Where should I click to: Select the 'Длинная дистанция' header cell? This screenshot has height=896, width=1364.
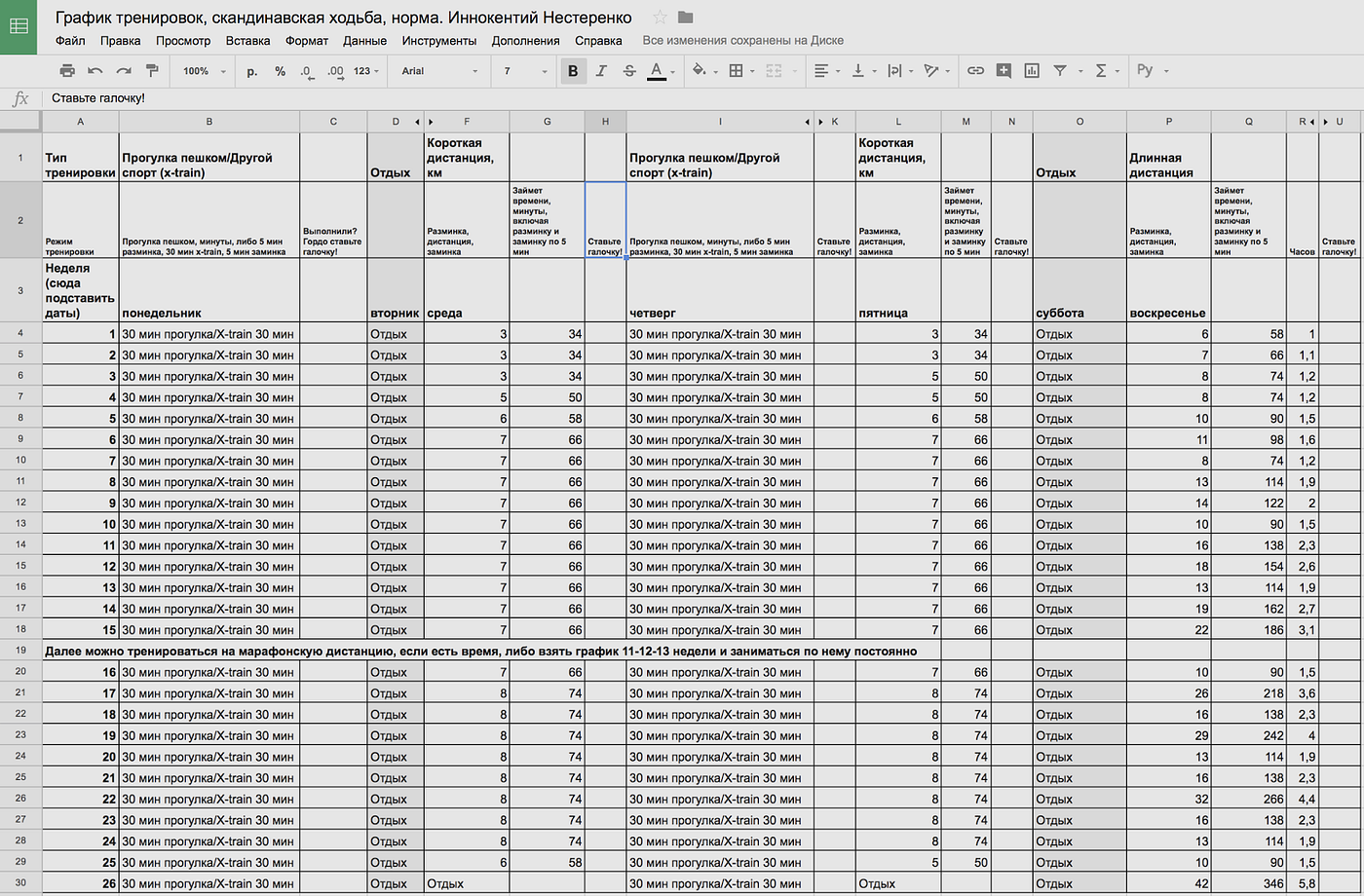point(1168,157)
